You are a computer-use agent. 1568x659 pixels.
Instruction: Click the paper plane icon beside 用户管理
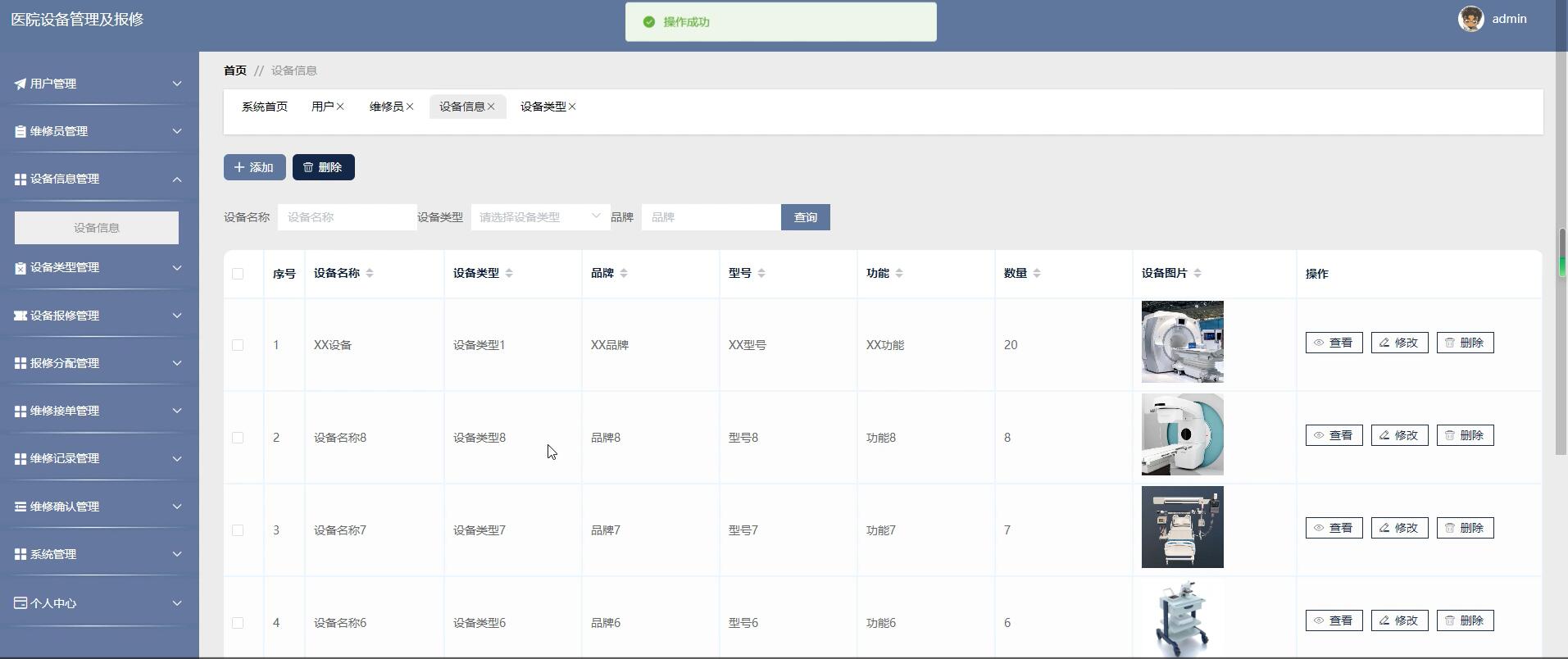point(20,84)
